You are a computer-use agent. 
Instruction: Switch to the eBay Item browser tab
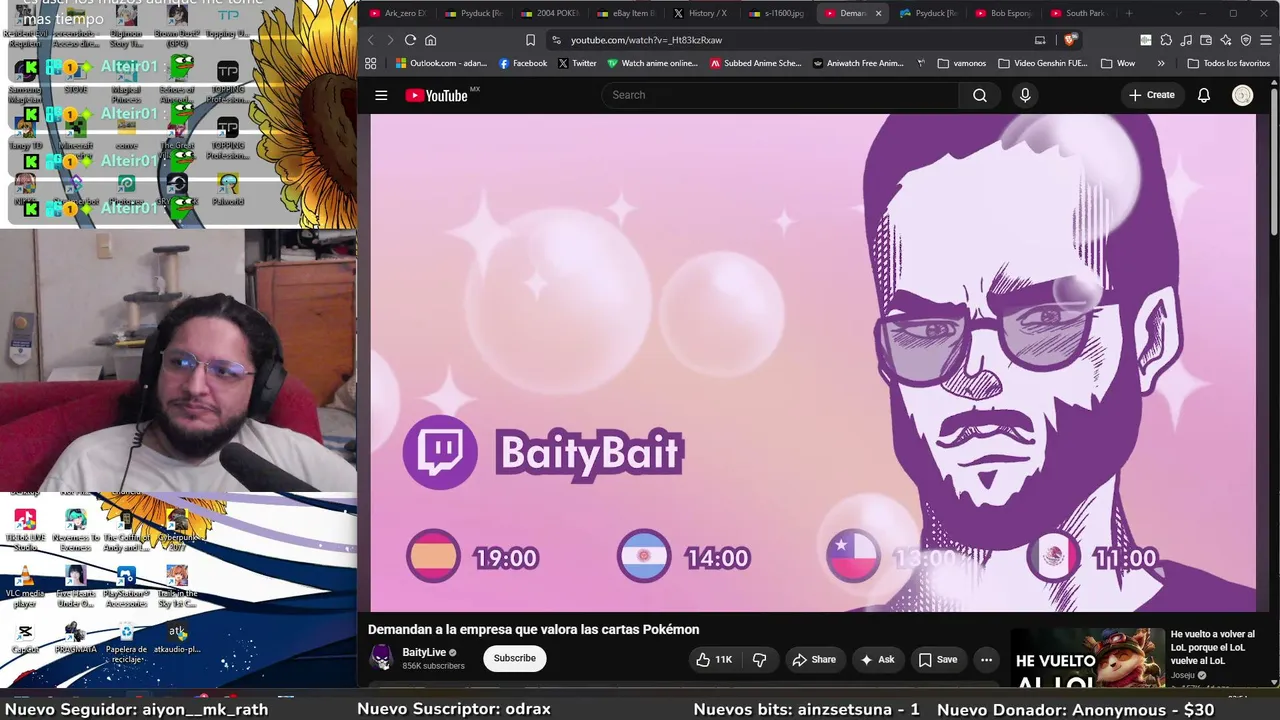click(625, 13)
